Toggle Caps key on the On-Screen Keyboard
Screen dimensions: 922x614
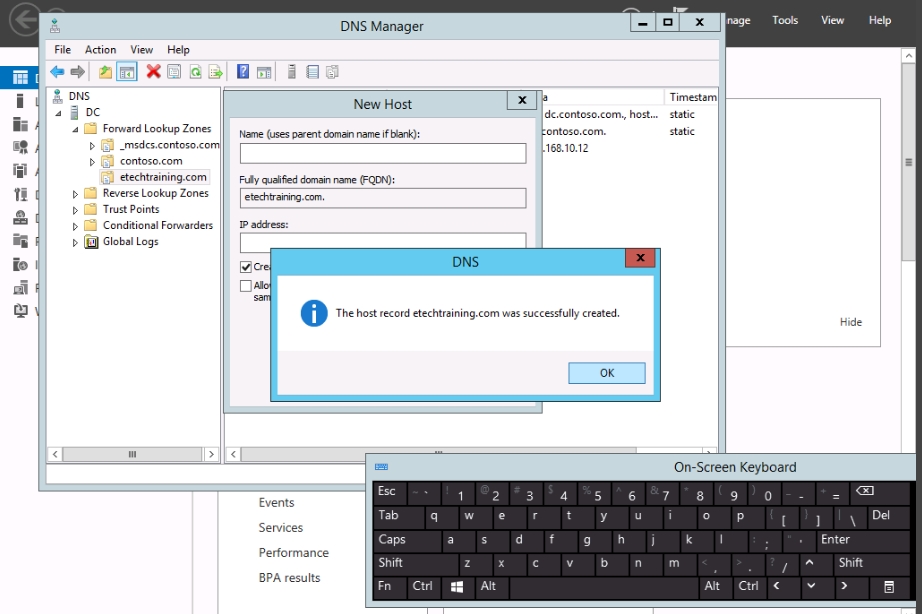click(406, 539)
